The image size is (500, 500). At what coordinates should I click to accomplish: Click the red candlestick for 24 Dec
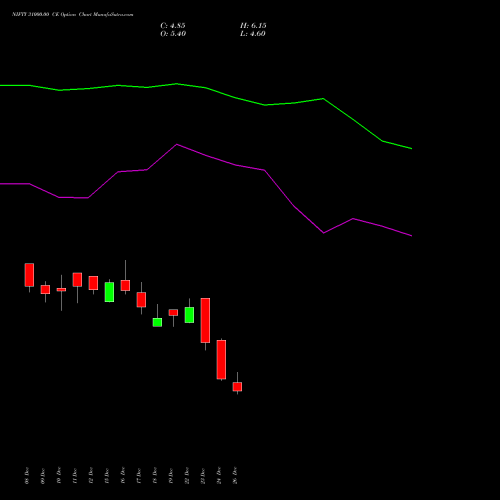click(221, 360)
